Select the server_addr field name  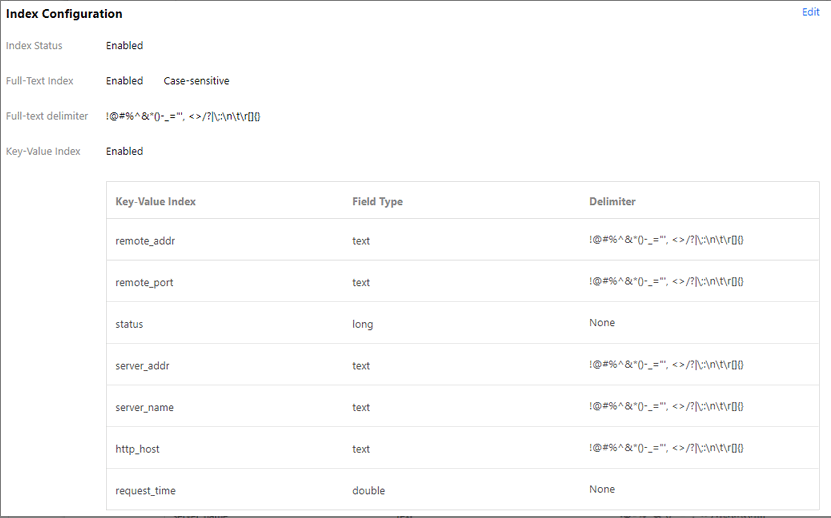click(x=142, y=366)
